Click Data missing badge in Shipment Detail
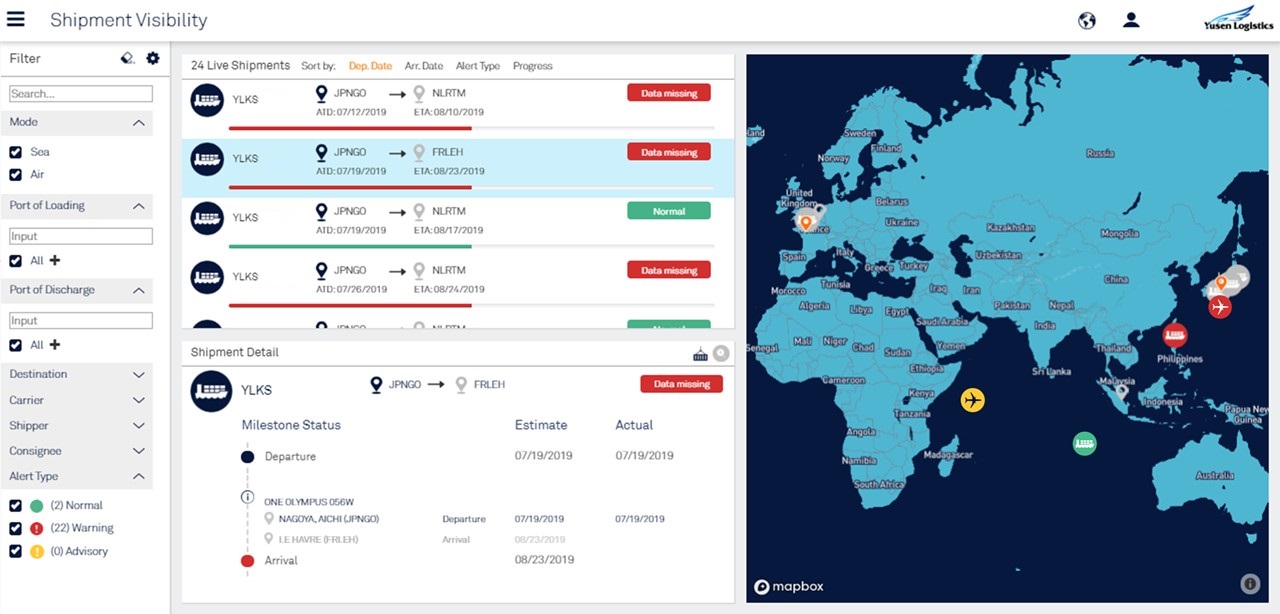This screenshot has height=614, width=1280. [x=681, y=384]
